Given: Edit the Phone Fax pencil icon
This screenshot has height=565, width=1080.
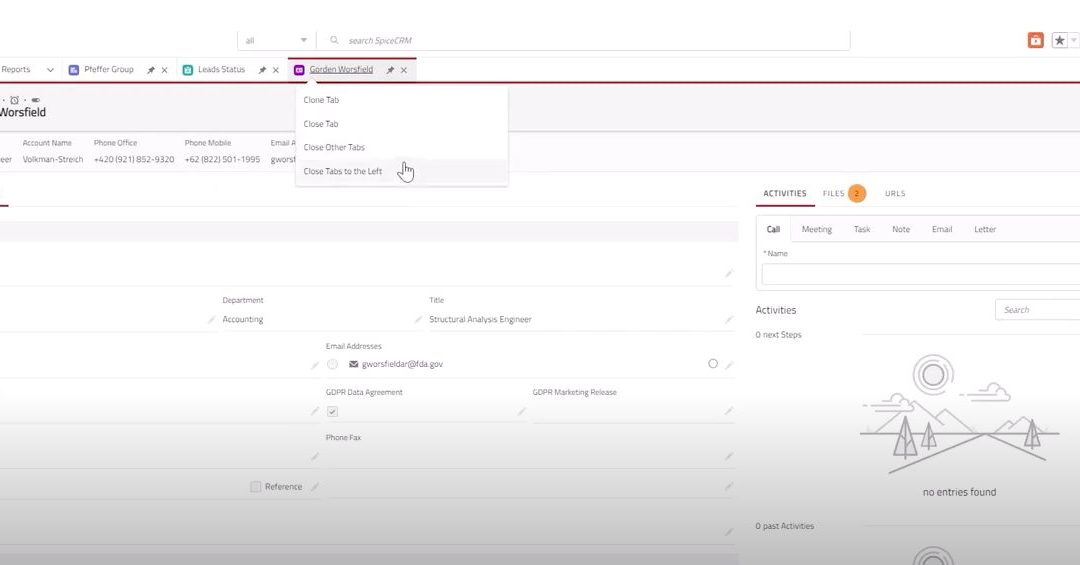Looking at the screenshot, I should (729, 457).
